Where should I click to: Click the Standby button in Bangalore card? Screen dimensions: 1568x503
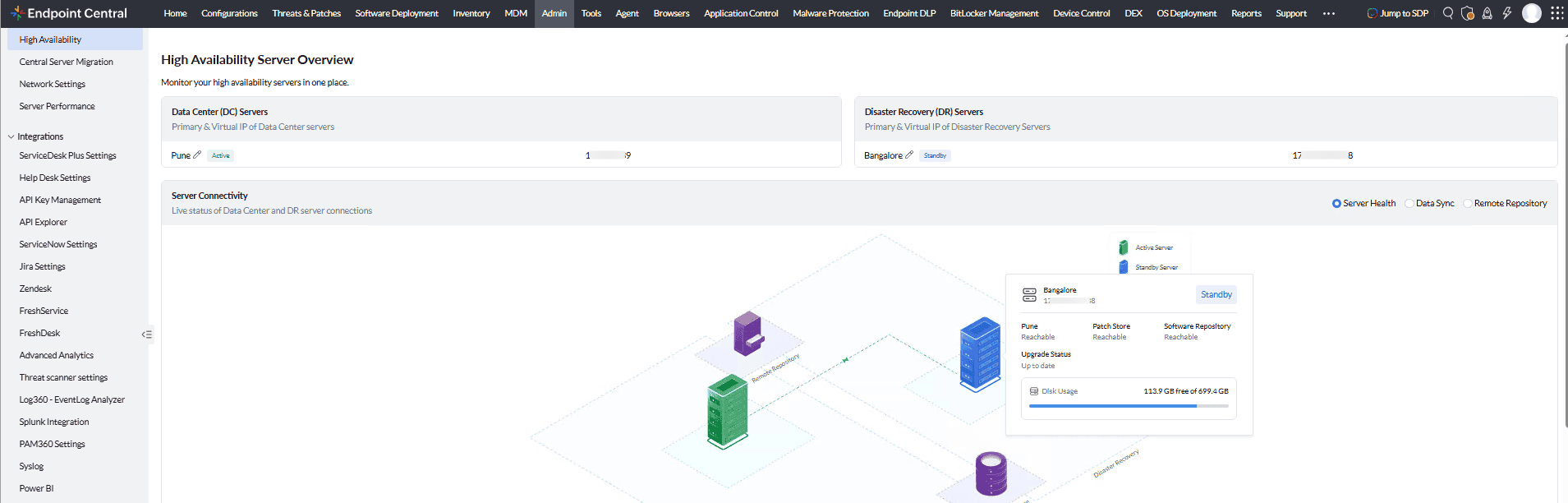pyautogui.click(x=1216, y=294)
